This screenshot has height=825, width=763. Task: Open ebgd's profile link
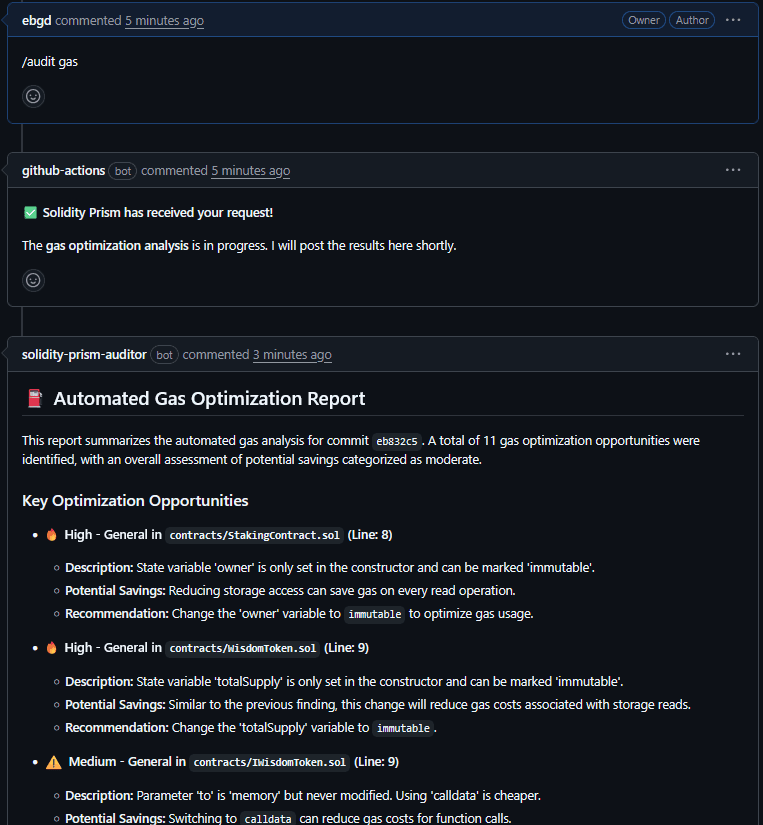click(36, 19)
